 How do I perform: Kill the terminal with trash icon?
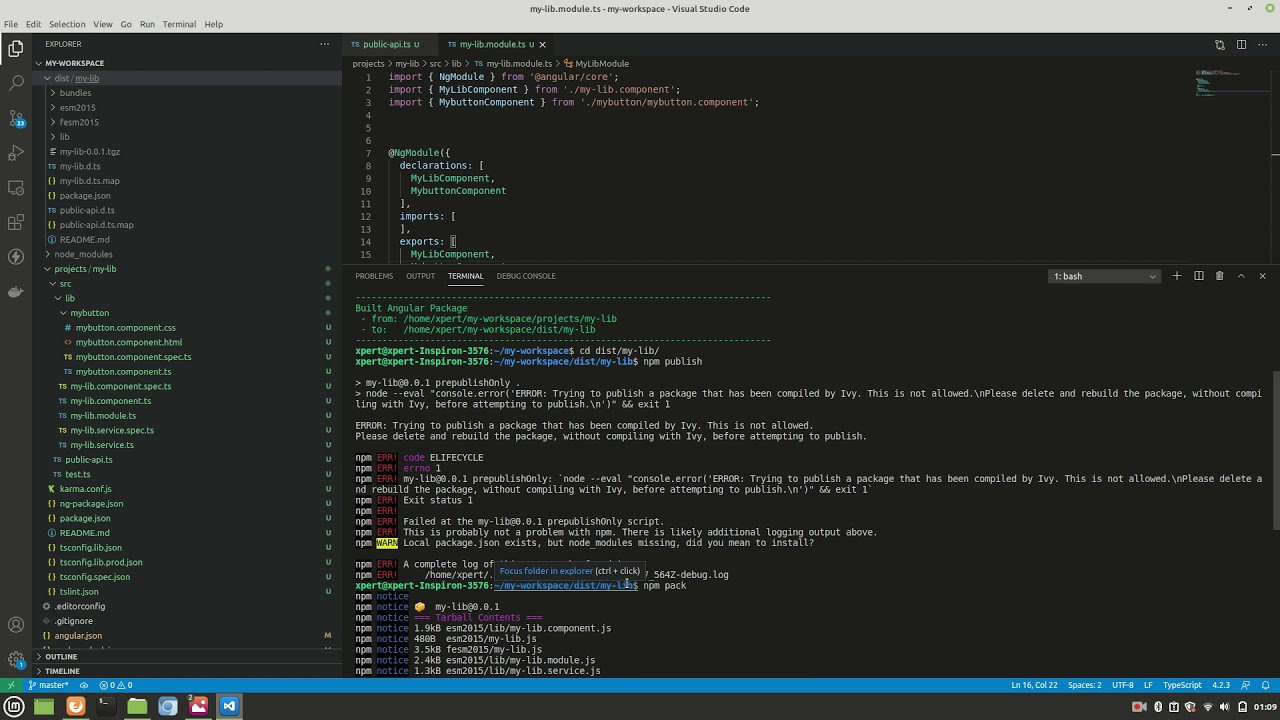[1219, 276]
